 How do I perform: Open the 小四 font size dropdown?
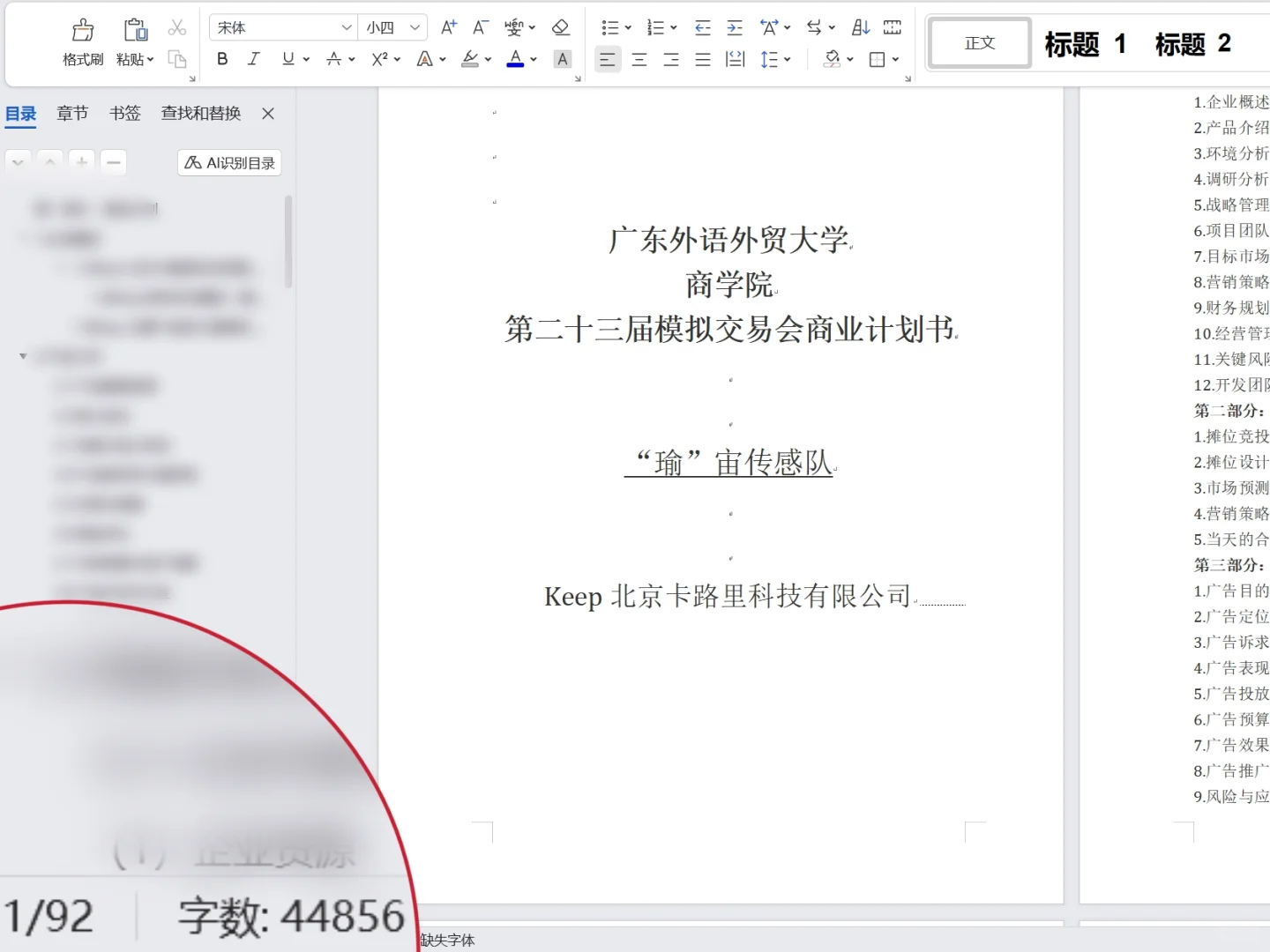point(415,27)
